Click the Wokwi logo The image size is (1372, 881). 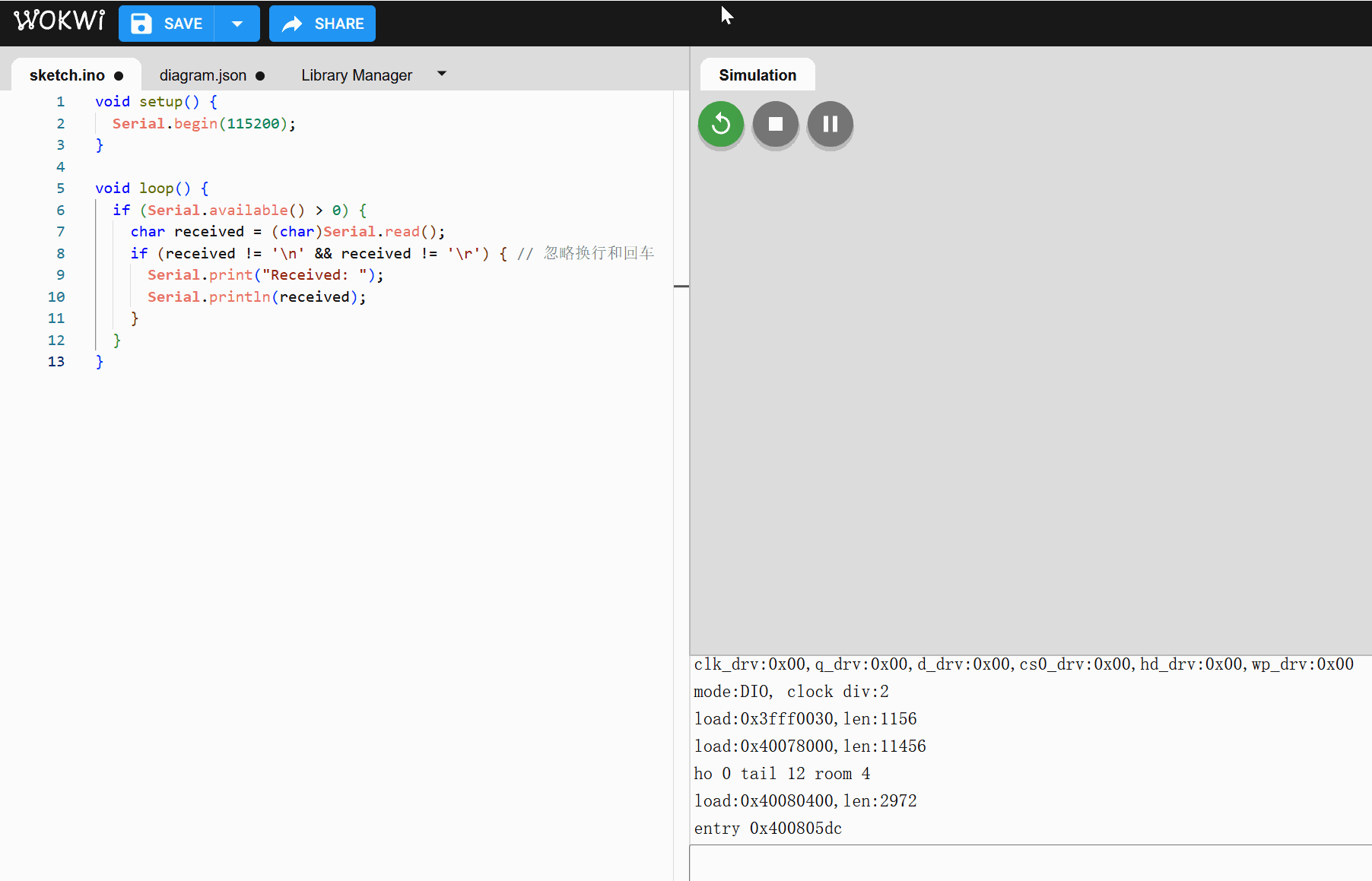click(x=59, y=21)
